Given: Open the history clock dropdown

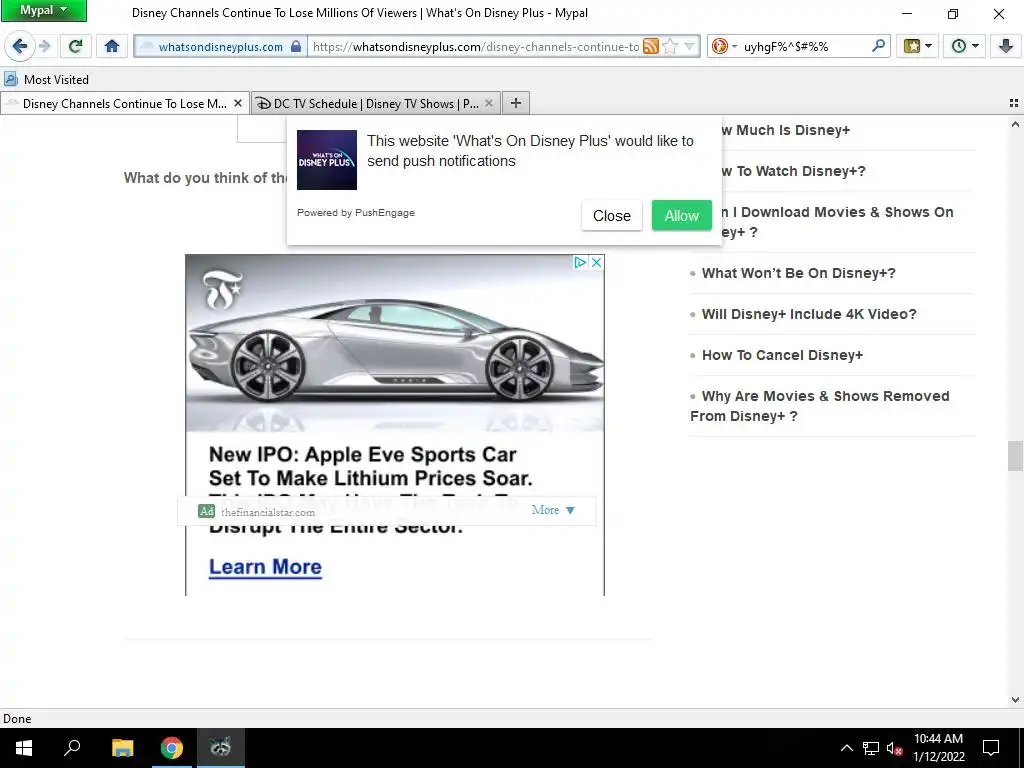Looking at the screenshot, I should 965,46.
